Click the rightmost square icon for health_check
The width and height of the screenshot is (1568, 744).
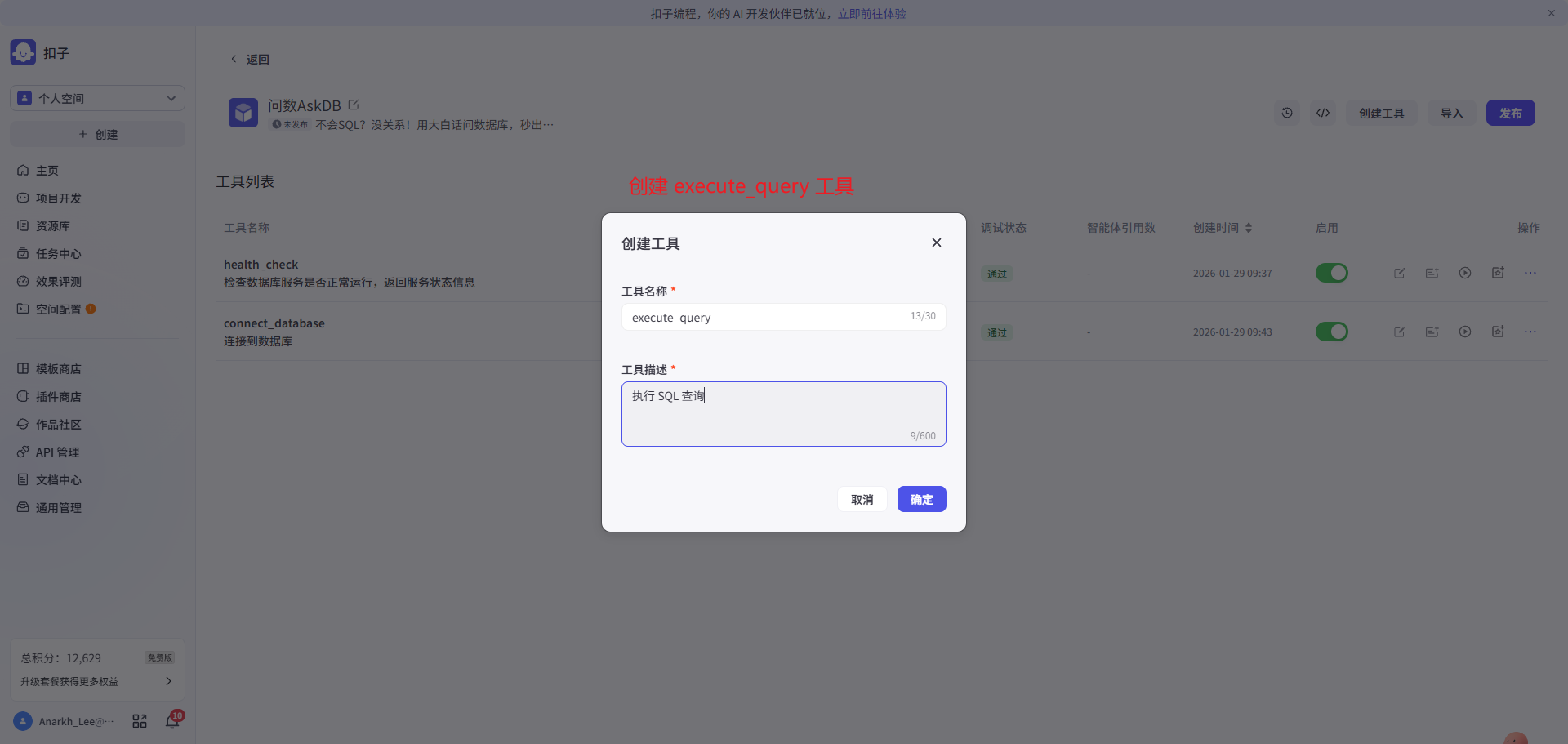coord(1498,273)
